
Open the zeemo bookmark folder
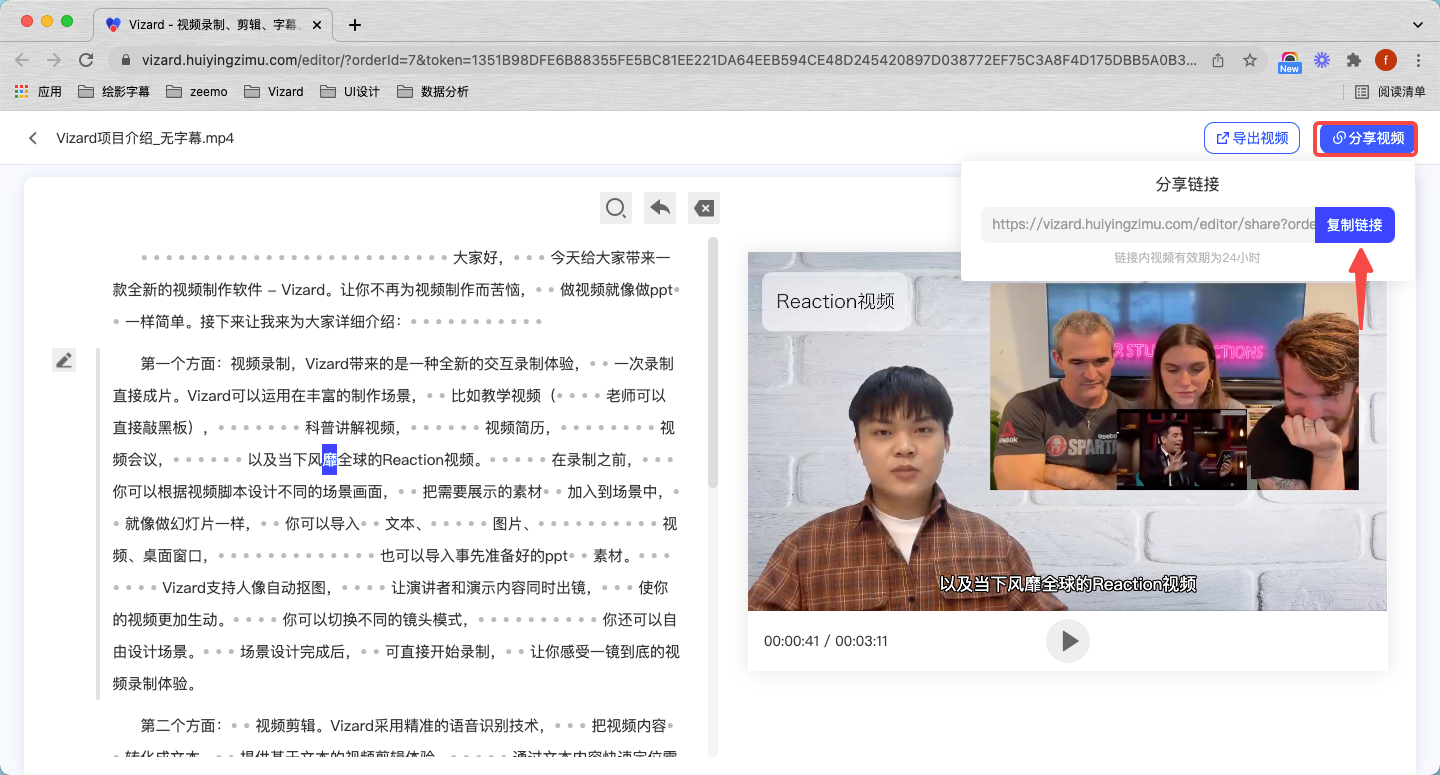click(197, 92)
